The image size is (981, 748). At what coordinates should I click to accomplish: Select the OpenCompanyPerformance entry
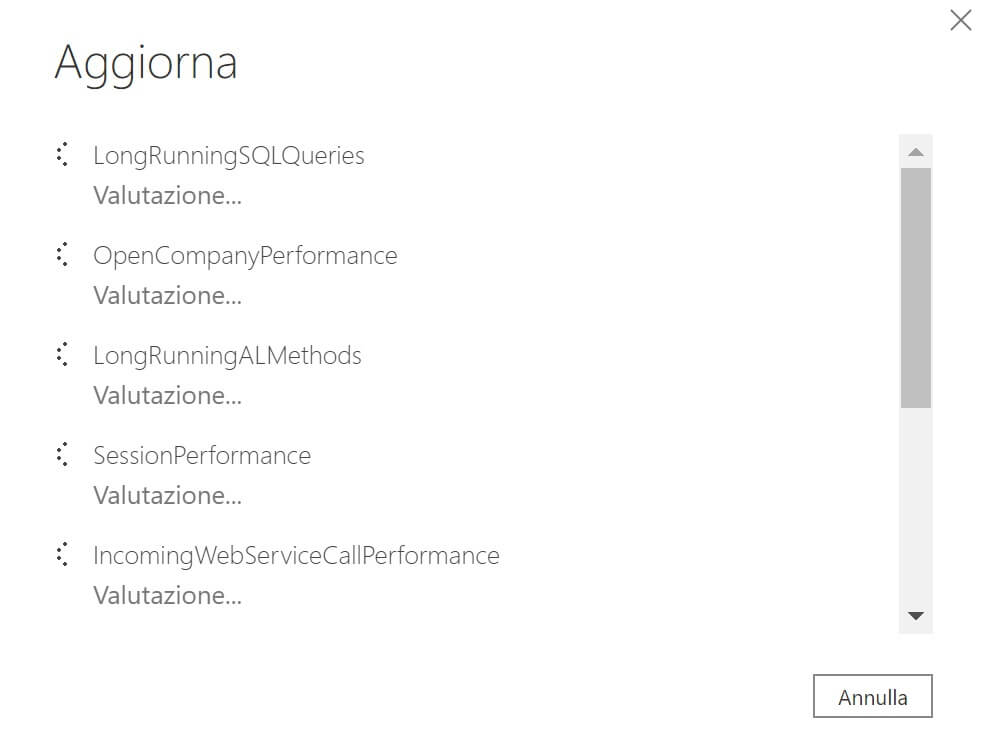tap(245, 255)
